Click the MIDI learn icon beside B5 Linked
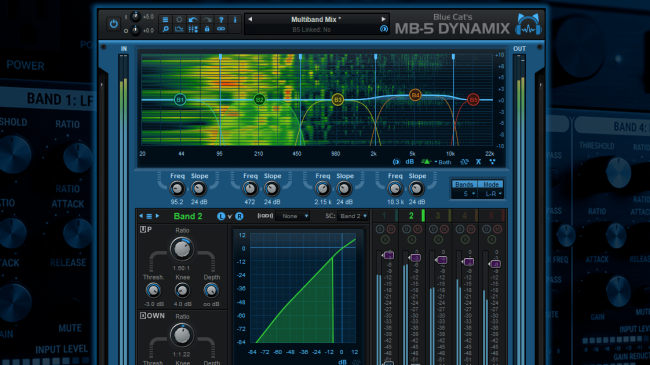Screen dimensions: 650x365 tap(384, 29)
